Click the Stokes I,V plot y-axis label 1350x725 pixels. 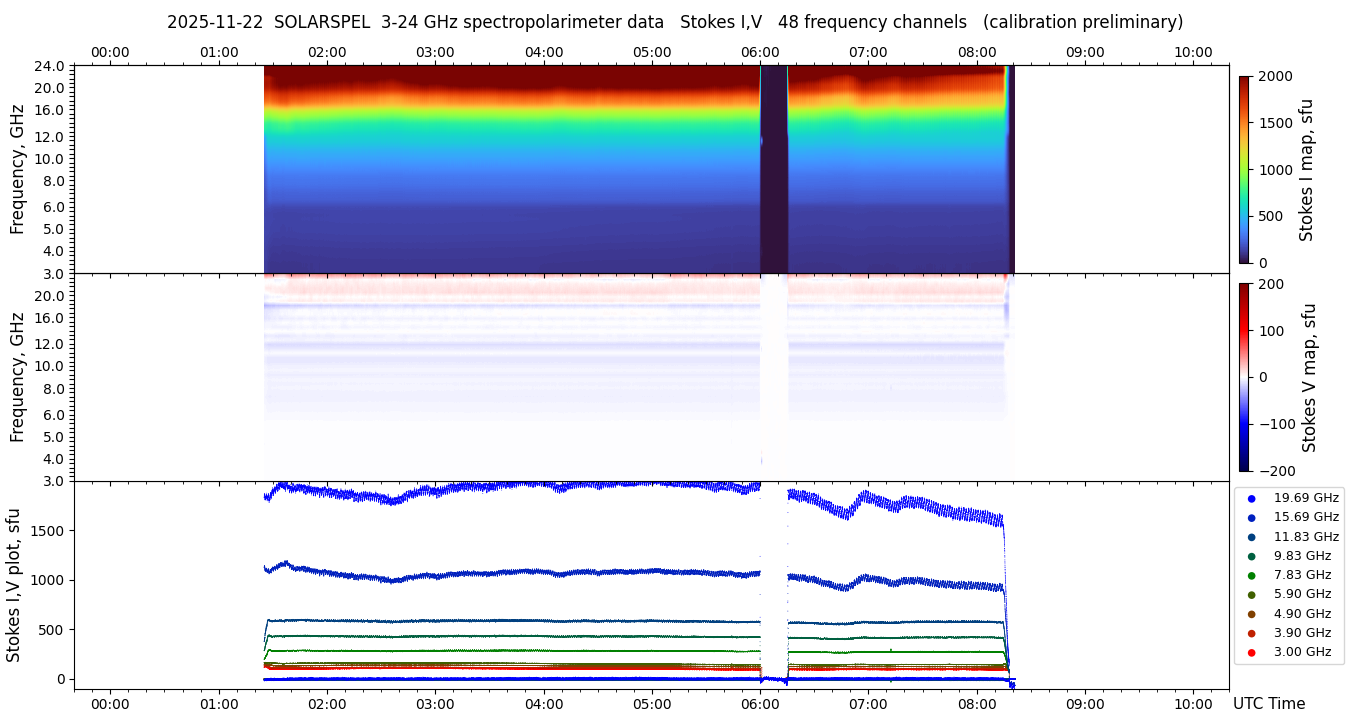pyautogui.click(x=14, y=585)
